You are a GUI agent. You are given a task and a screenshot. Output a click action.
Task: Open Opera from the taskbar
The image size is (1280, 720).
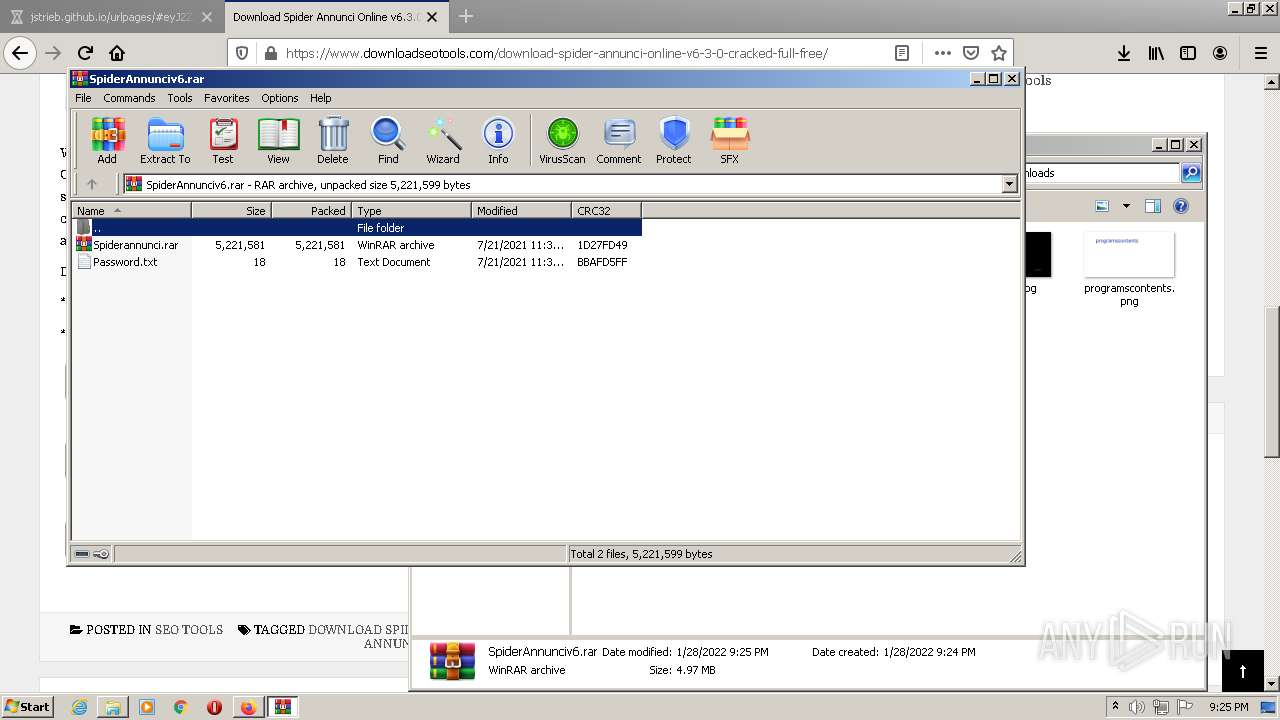click(214, 707)
